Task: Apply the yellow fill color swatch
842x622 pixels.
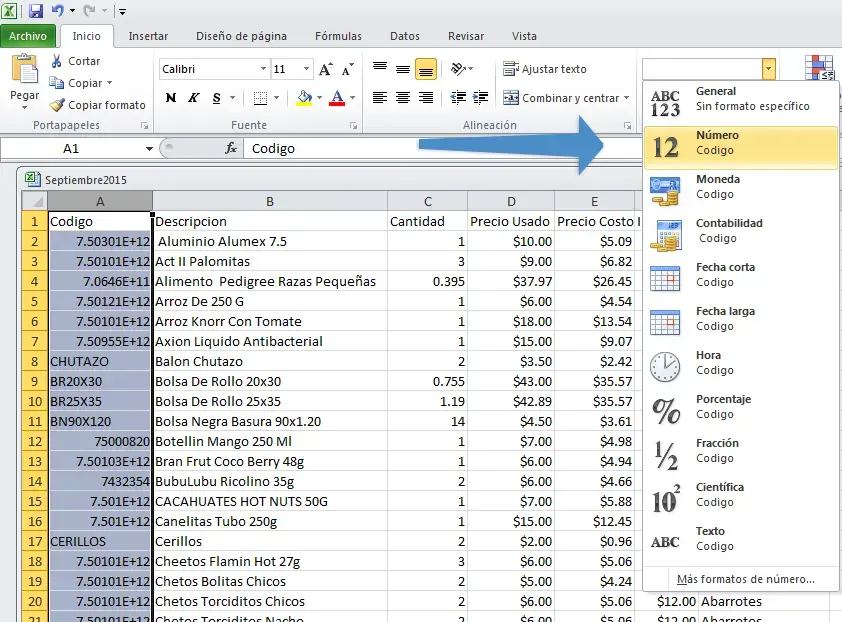Action: tap(304, 98)
